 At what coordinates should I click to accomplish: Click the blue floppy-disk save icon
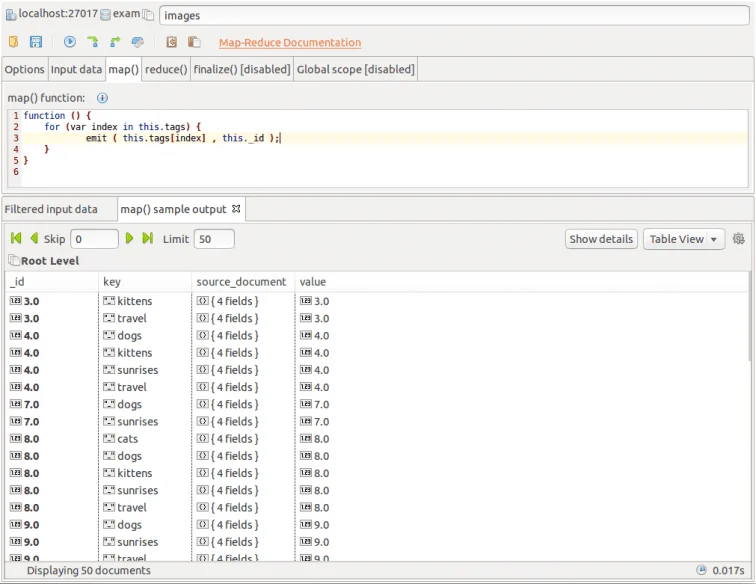(x=36, y=42)
